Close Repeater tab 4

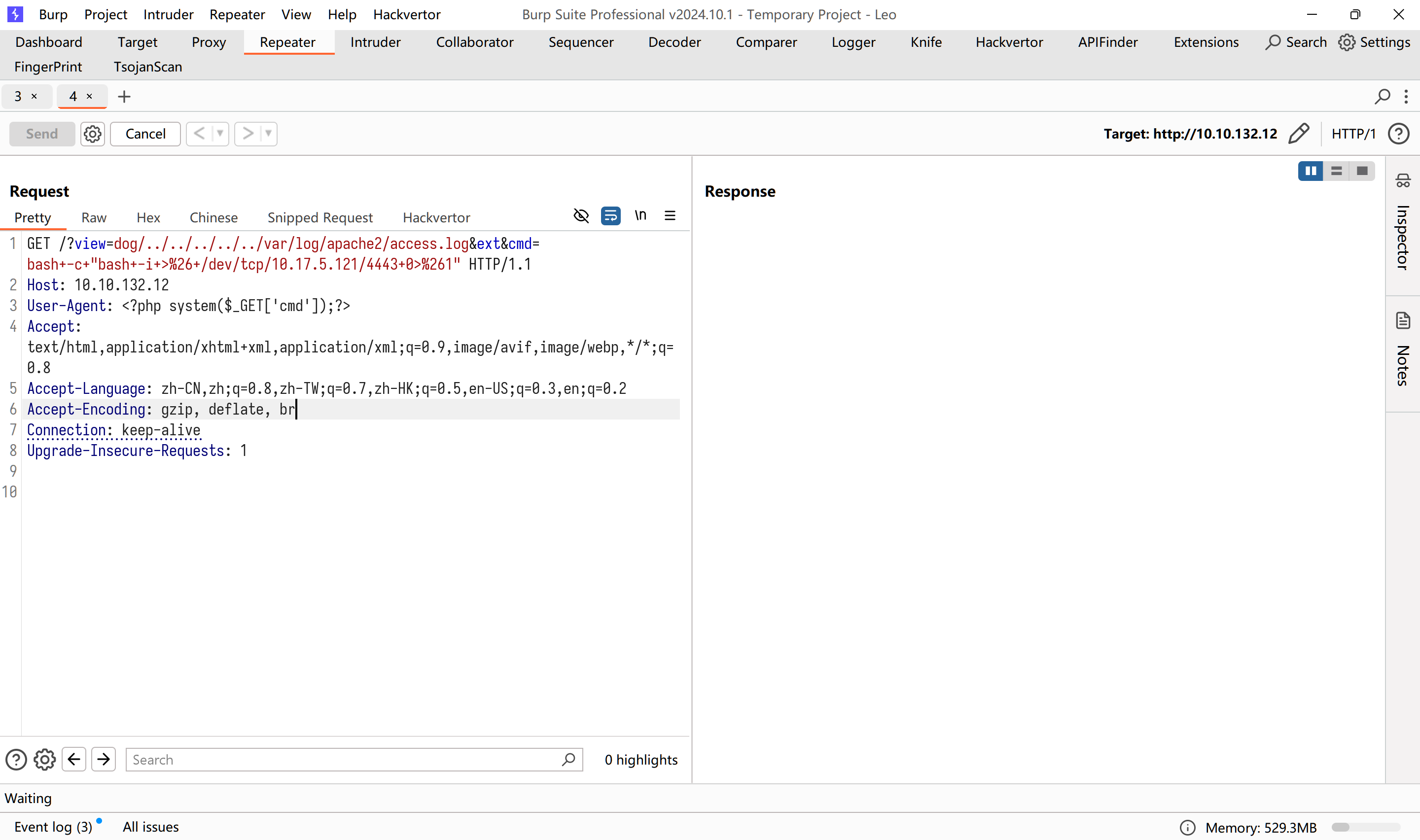click(89, 97)
